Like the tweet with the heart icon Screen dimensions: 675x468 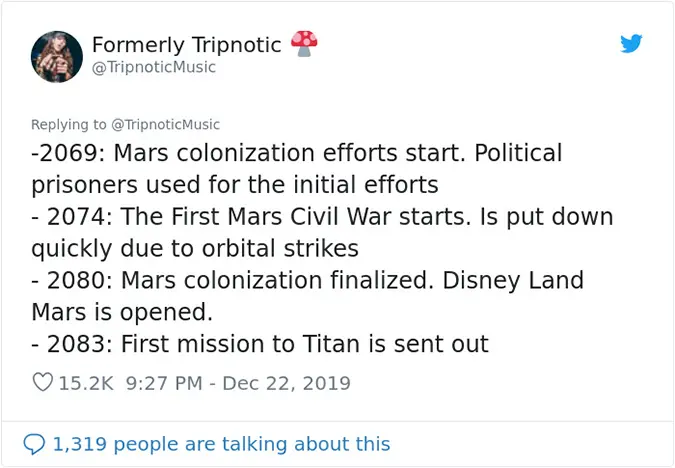[x=43, y=383]
